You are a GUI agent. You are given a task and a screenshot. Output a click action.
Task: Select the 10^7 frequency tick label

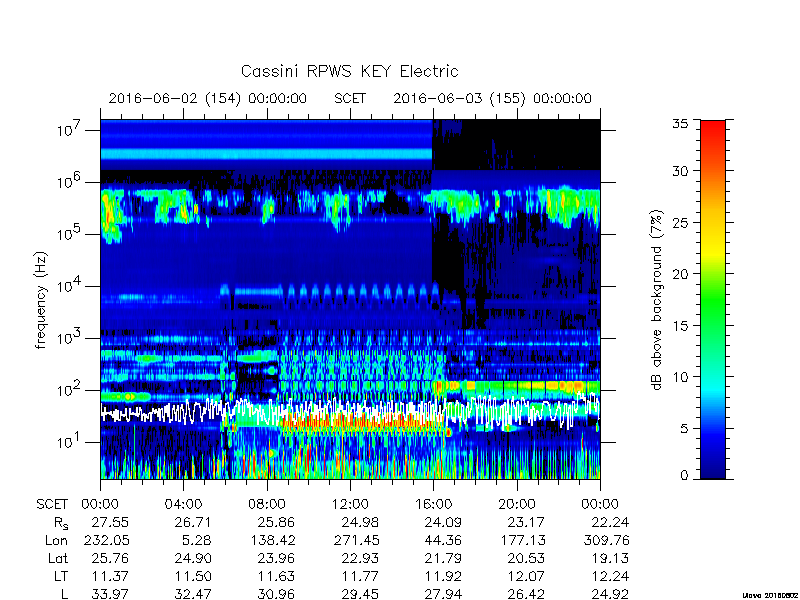[x=67, y=130]
